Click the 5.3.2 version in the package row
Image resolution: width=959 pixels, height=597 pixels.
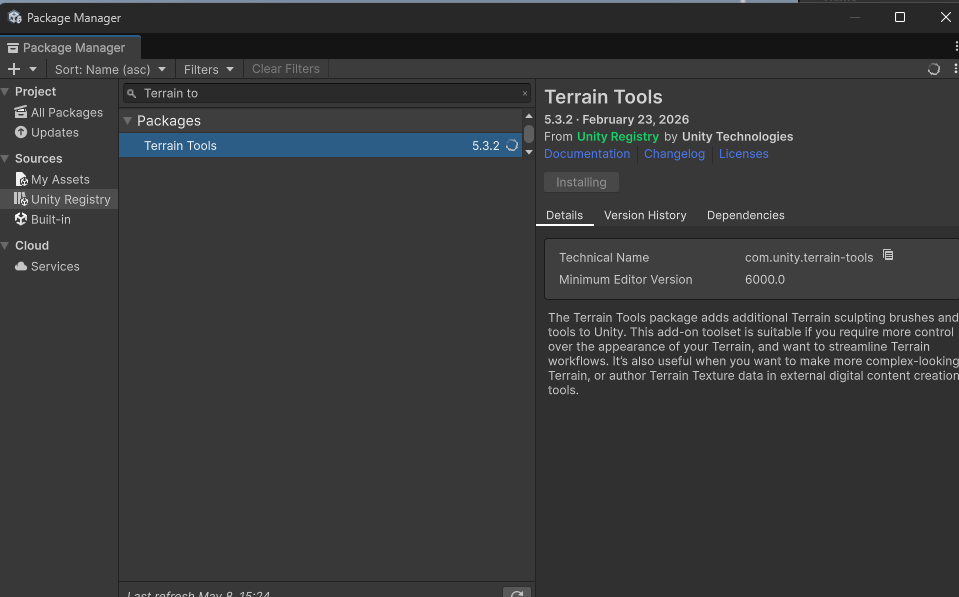coord(486,146)
